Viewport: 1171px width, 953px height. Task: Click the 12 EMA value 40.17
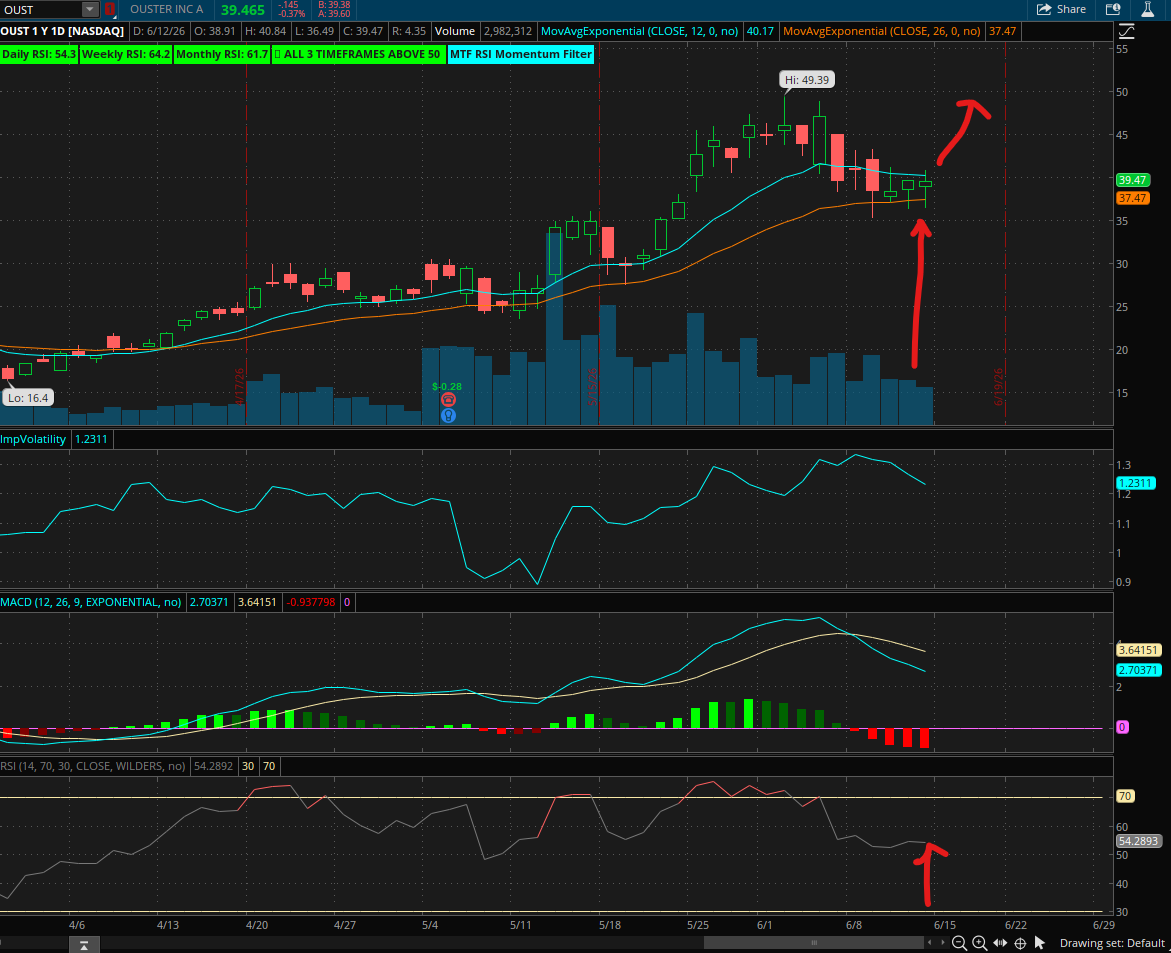(760, 31)
